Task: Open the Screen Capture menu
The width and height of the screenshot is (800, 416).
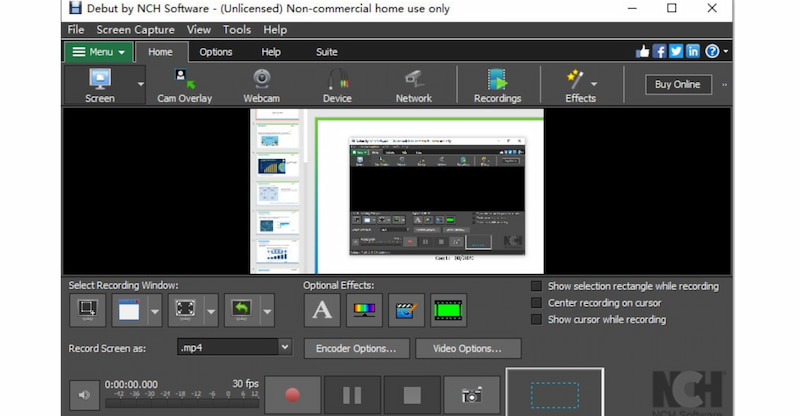Action: pyautogui.click(x=136, y=30)
